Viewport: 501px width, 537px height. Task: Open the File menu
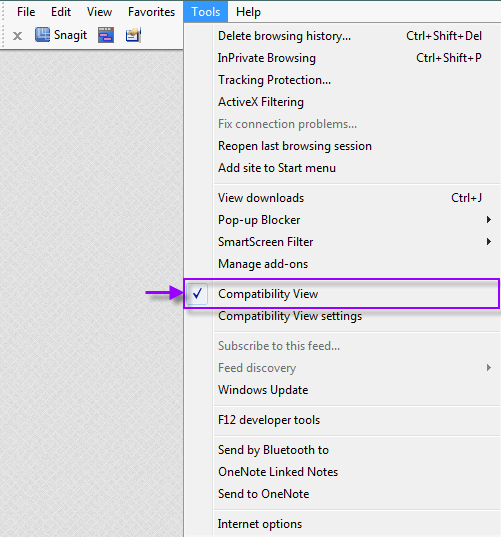click(26, 12)
